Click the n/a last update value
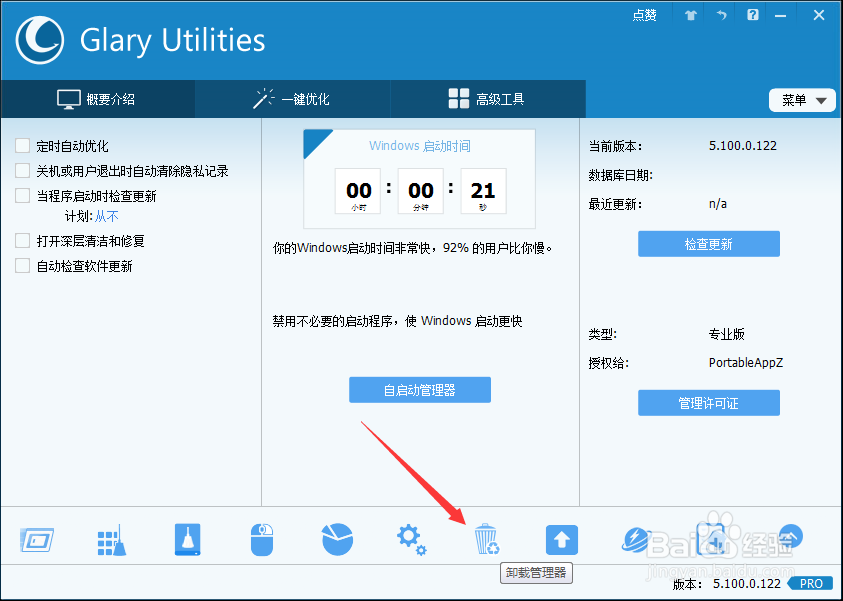 coord(718,204)
